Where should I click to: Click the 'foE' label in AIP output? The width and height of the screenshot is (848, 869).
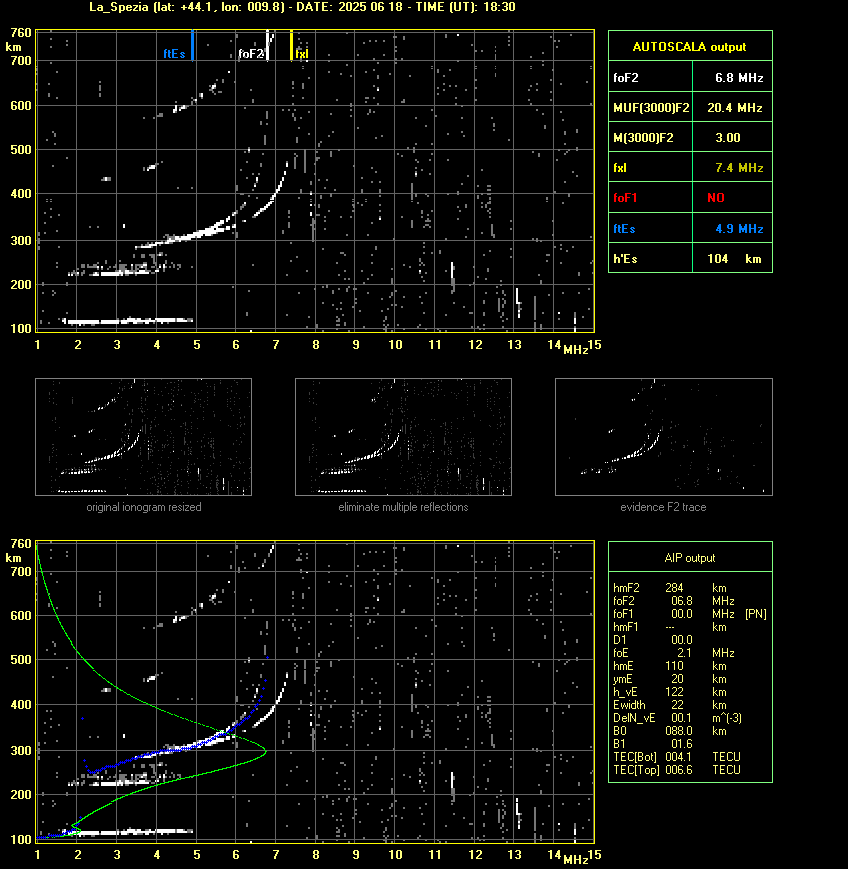(621, 653)
